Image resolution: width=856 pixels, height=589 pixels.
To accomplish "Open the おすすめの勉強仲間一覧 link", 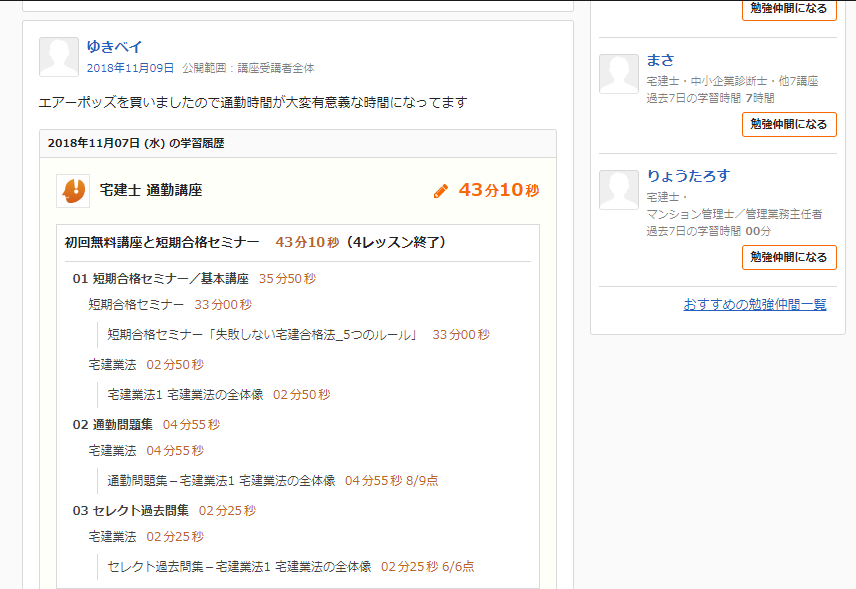I will pyautogui.click(x=755, y=305).
